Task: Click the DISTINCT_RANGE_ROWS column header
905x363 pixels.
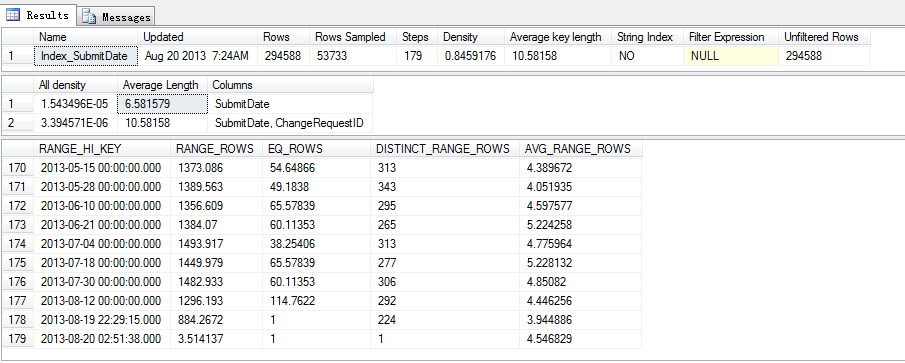Action: [x=444, y=149]
